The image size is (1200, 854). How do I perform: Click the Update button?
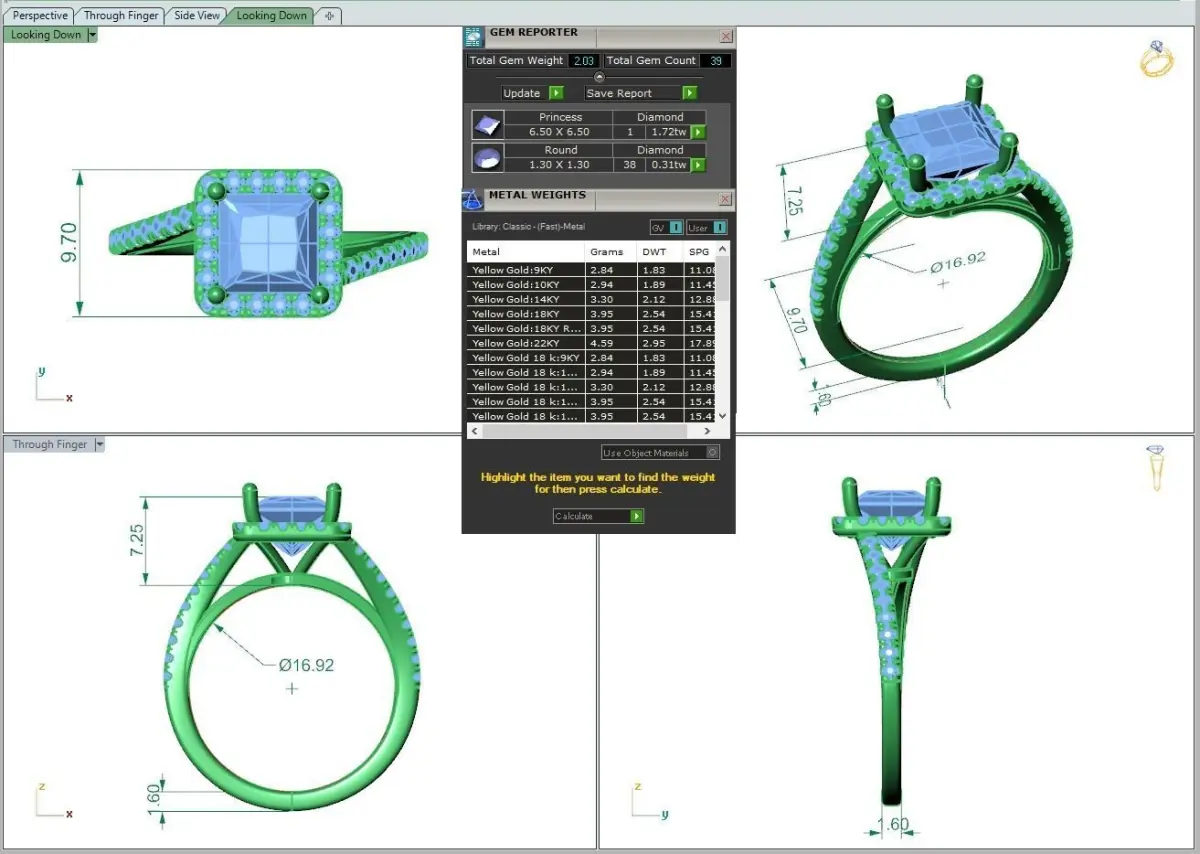point(533,93)
